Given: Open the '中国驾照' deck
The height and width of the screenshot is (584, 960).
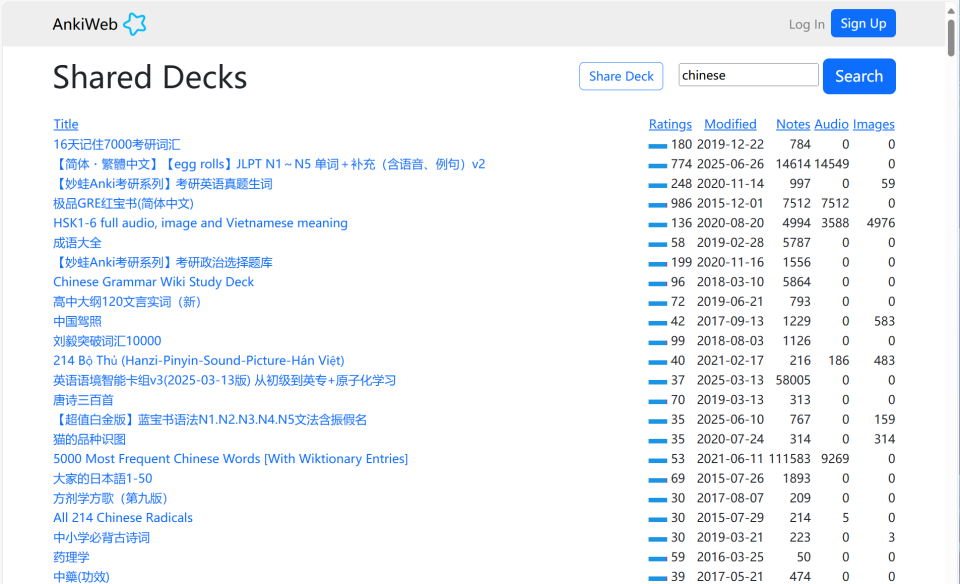Looking at the screenshot, I should tap(77, 321).
